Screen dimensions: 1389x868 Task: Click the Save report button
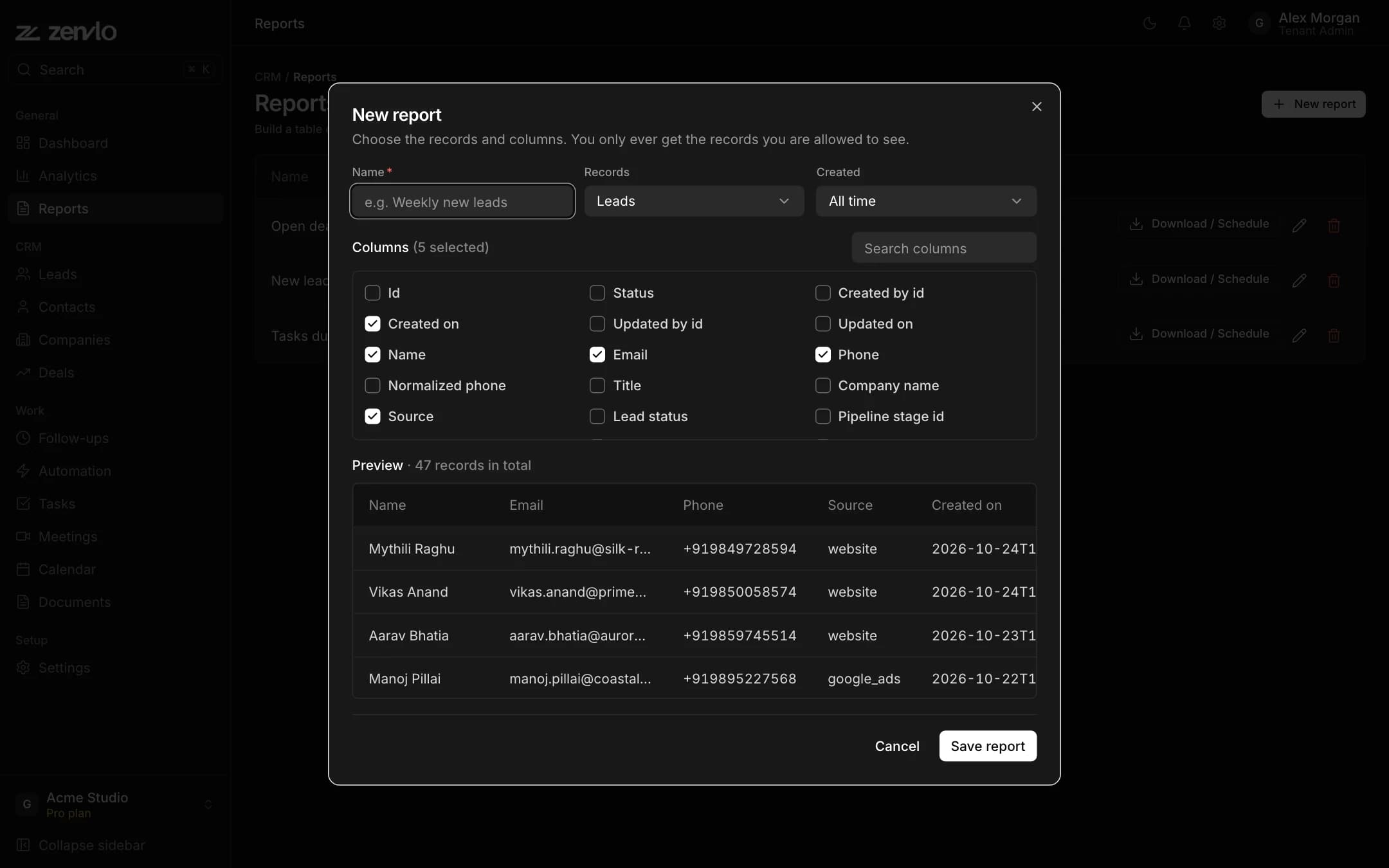(988, 746)
